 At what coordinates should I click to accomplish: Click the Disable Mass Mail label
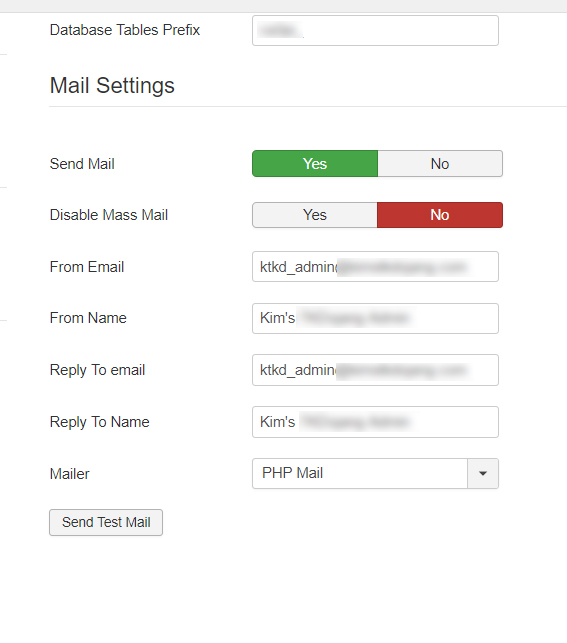click(109, 215)
